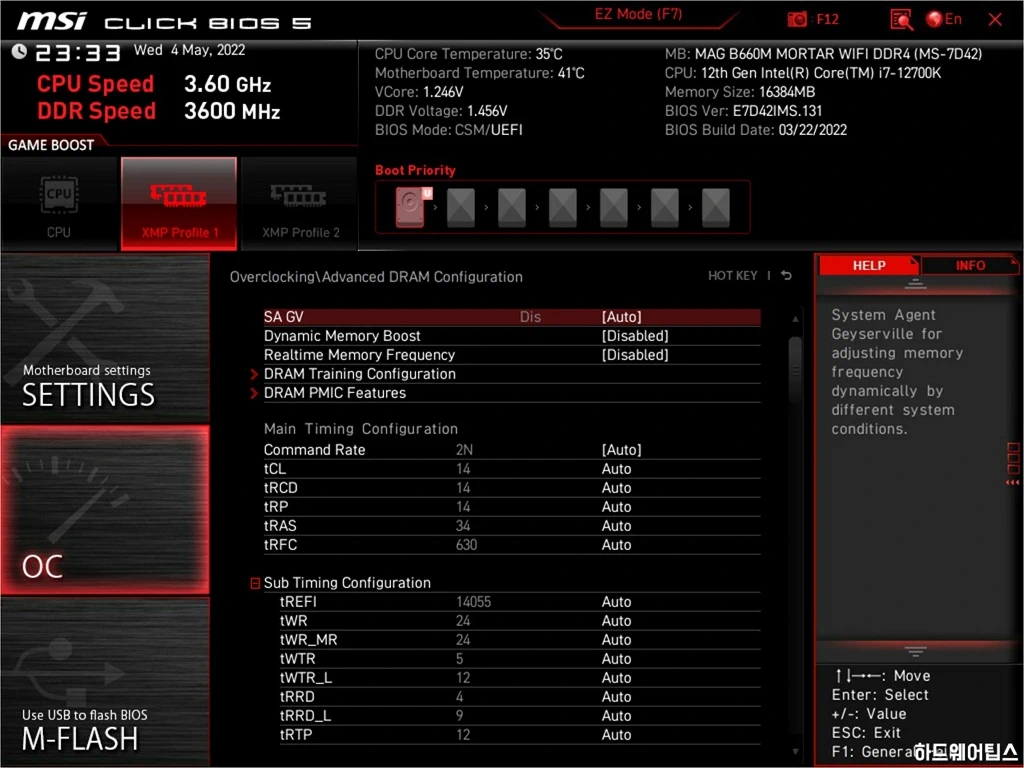Image resolution: width=1024 pixels, height=768 pixels.
Task: Edit the tWR_MR Auto value field
Action: click(616, 639)
